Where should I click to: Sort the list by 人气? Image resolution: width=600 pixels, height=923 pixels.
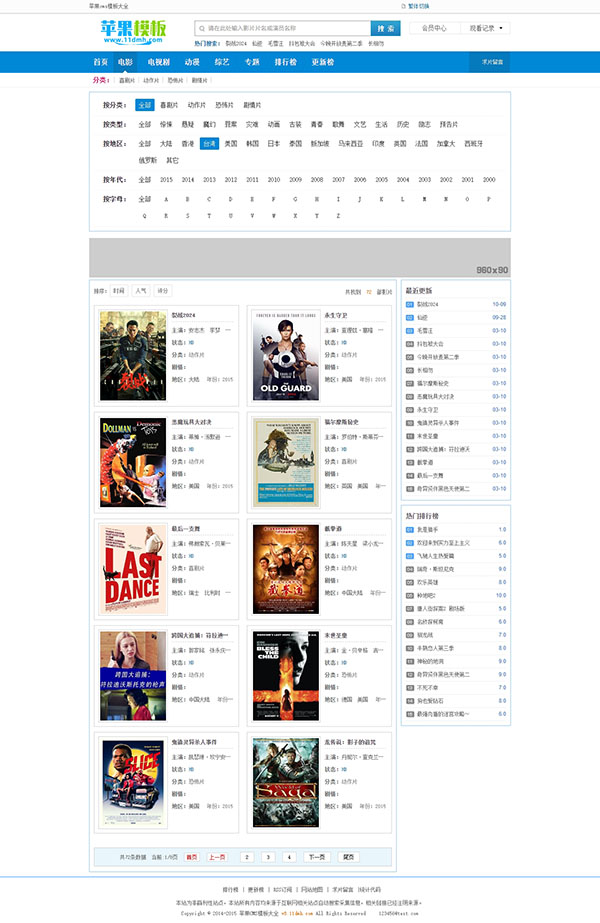point(140,291)
